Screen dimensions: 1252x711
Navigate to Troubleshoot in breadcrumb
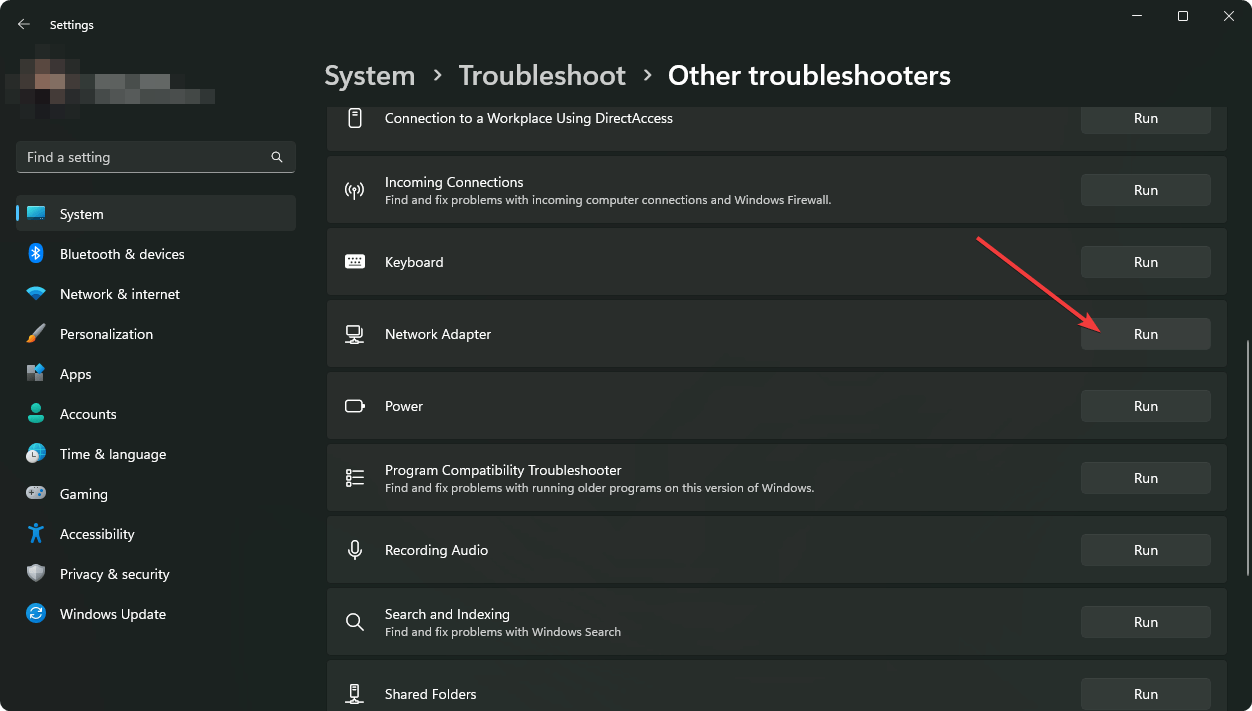tap(542, 76)
